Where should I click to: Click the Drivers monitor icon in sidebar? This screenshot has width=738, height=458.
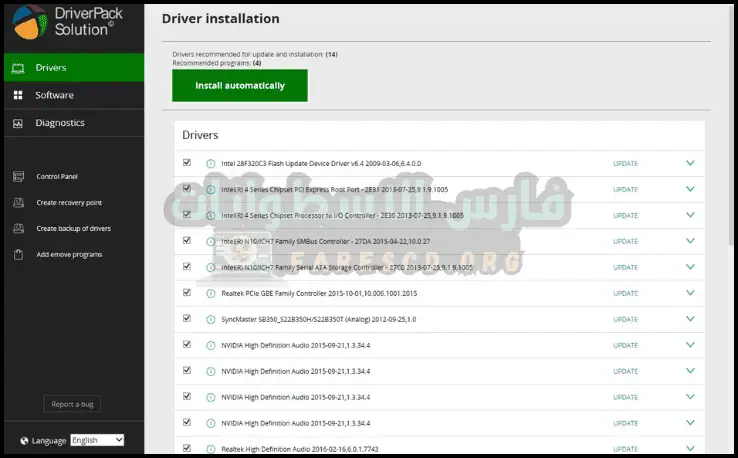click(17, 68)
